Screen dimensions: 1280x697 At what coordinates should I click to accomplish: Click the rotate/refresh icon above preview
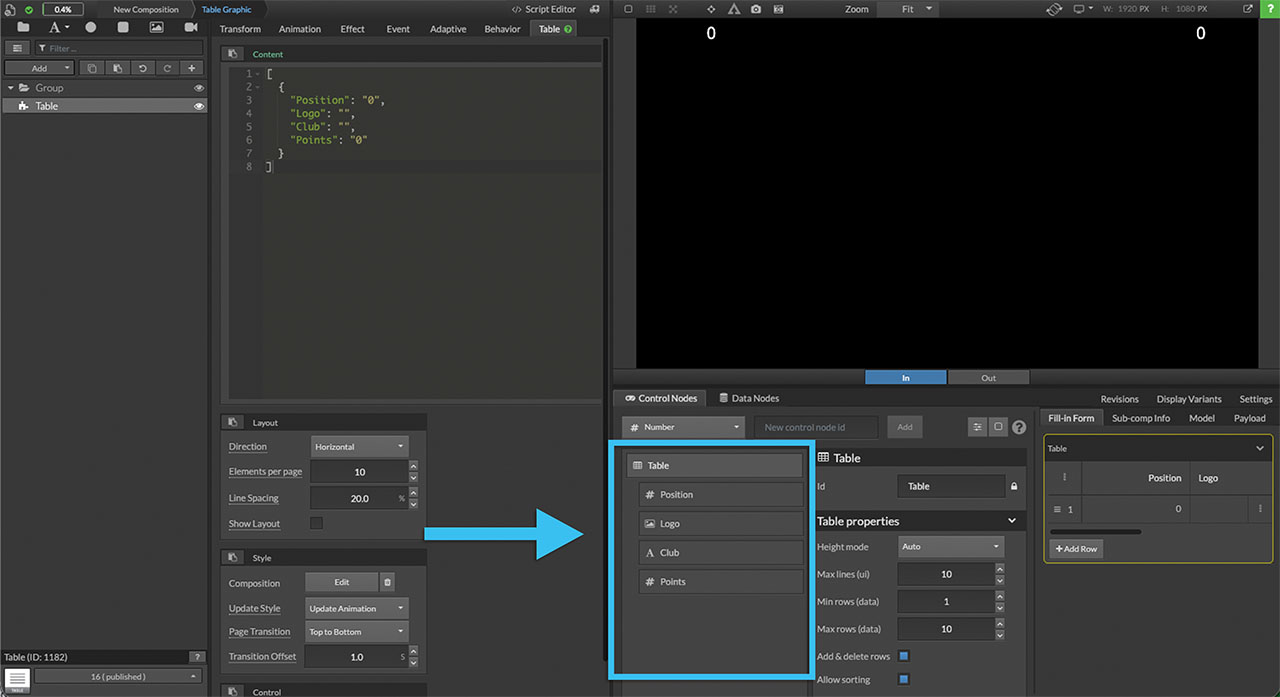[x=1054, y=9]
